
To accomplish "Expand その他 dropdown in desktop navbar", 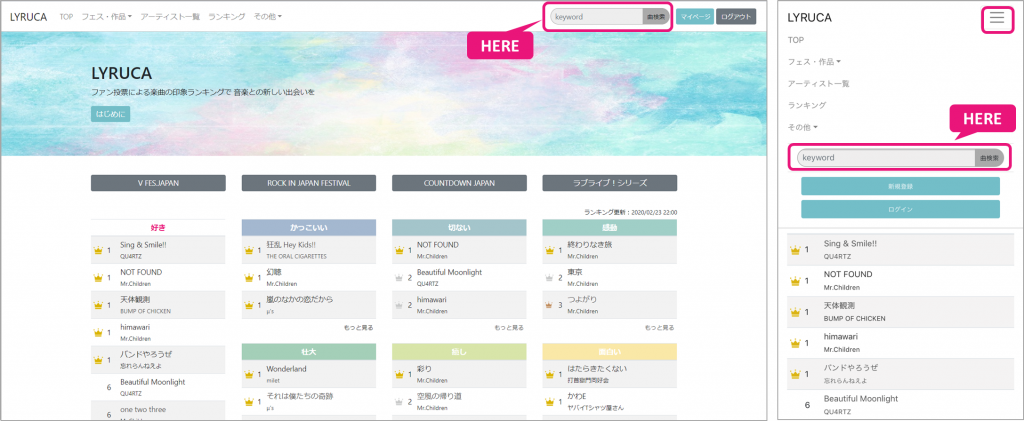I will 268,17.
